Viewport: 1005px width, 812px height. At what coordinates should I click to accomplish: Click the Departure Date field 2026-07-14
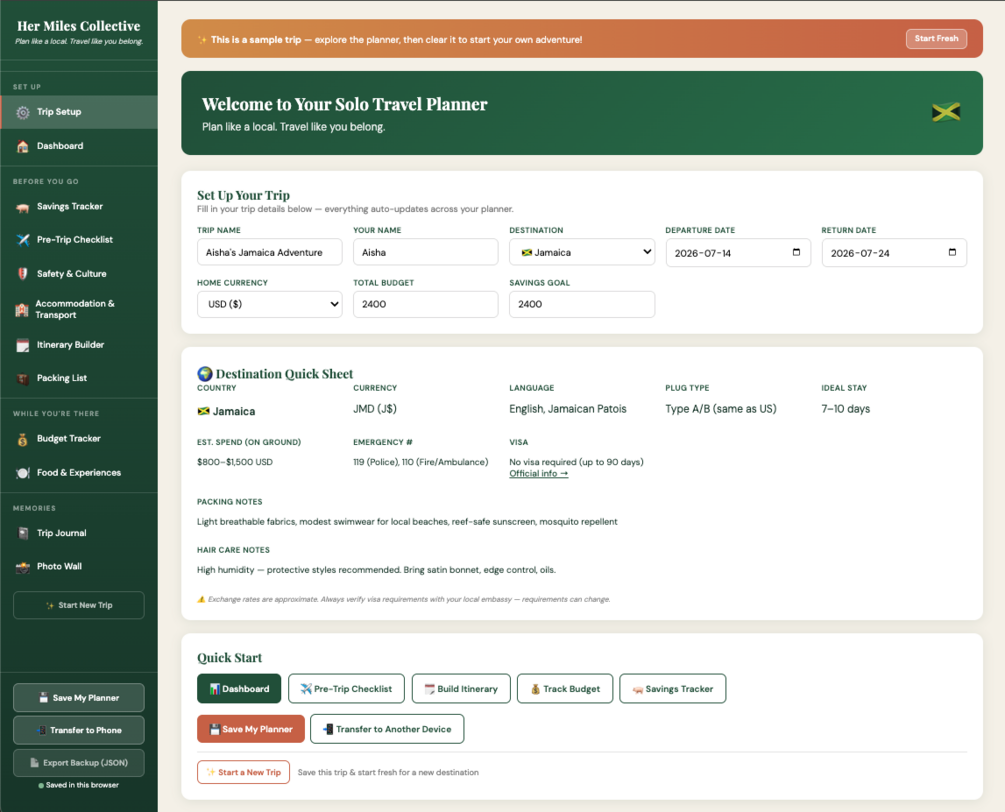(x=738, y=253)
